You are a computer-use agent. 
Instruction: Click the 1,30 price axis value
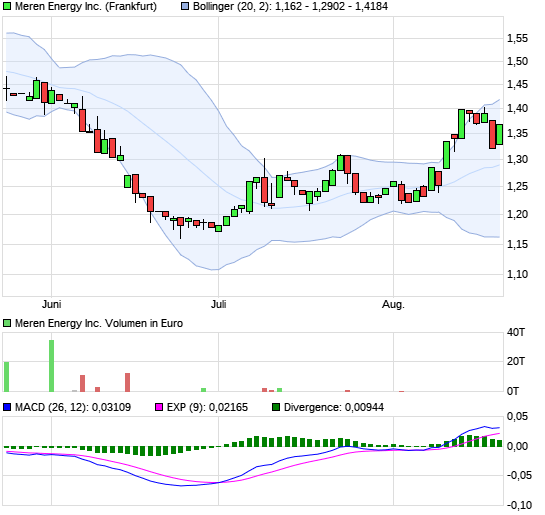pos(517,160)
